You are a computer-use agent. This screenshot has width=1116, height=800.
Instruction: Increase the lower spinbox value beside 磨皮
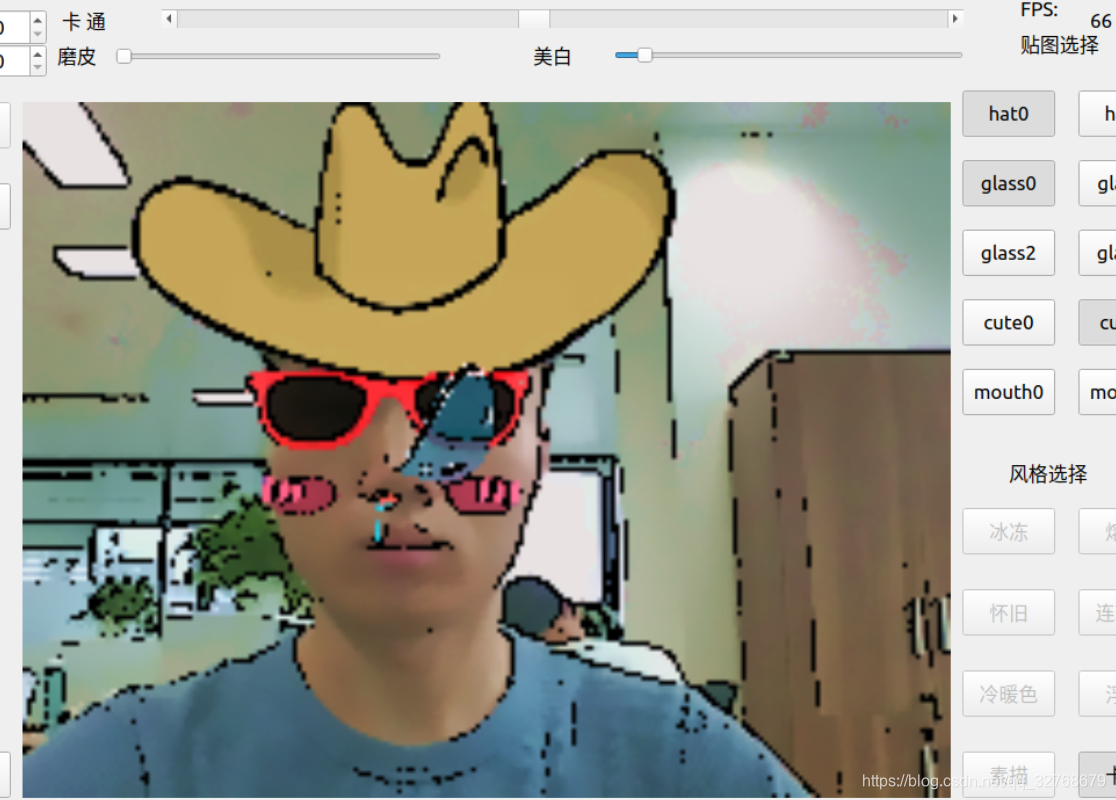[x=38, y=53]
